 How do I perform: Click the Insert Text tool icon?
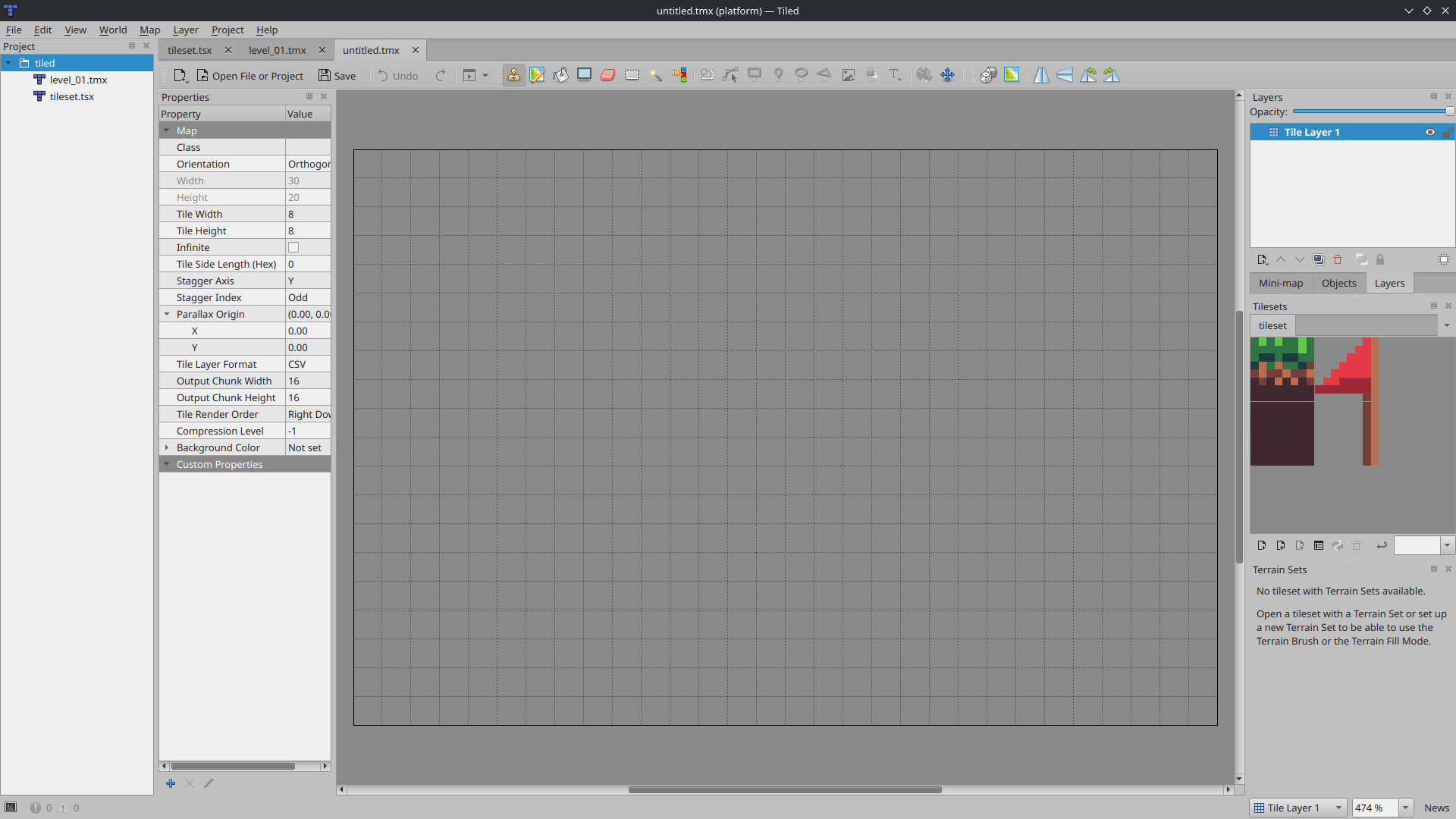[x=896, y=75]
